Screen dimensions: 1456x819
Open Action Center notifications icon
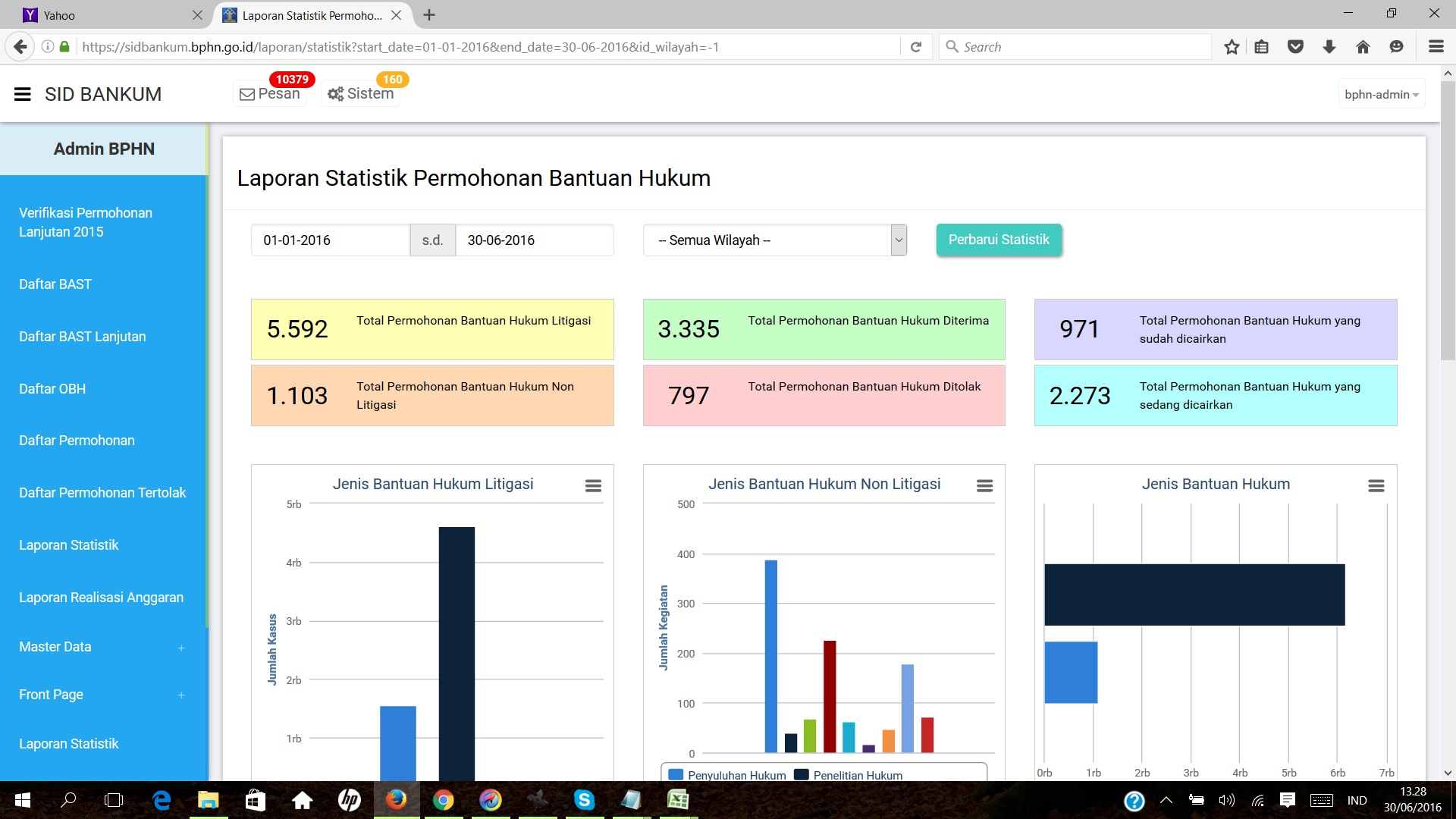coord(1288,800)
